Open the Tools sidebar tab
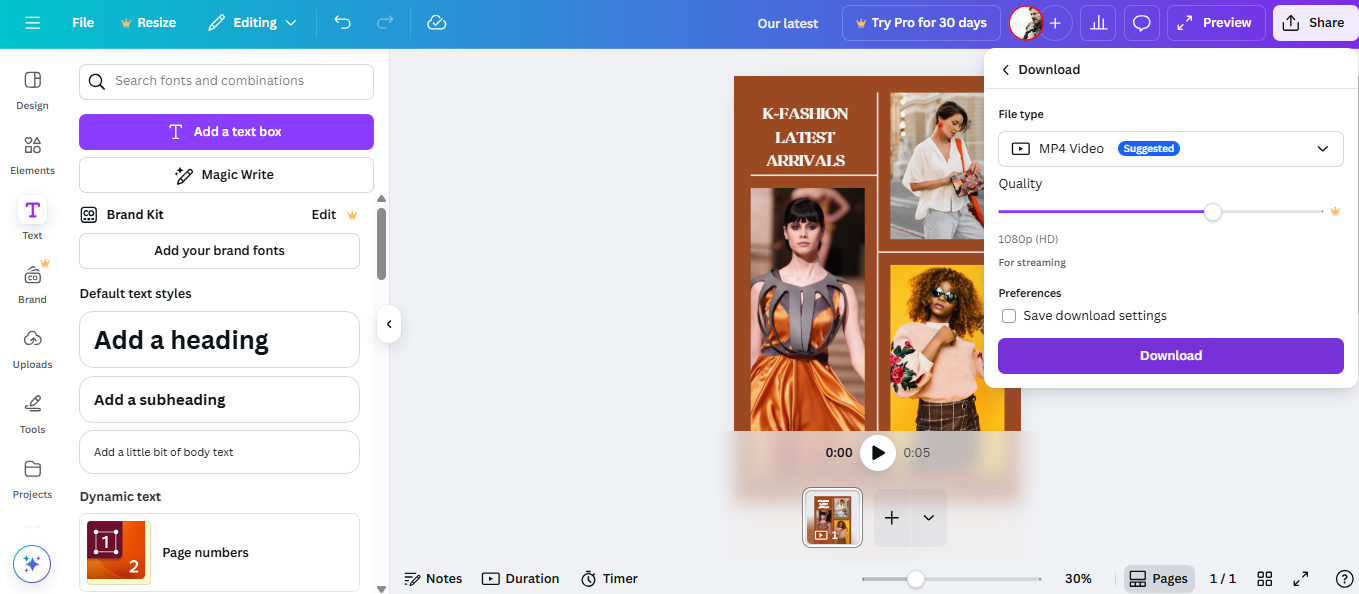1359x594 pixels. click(32, 414)
